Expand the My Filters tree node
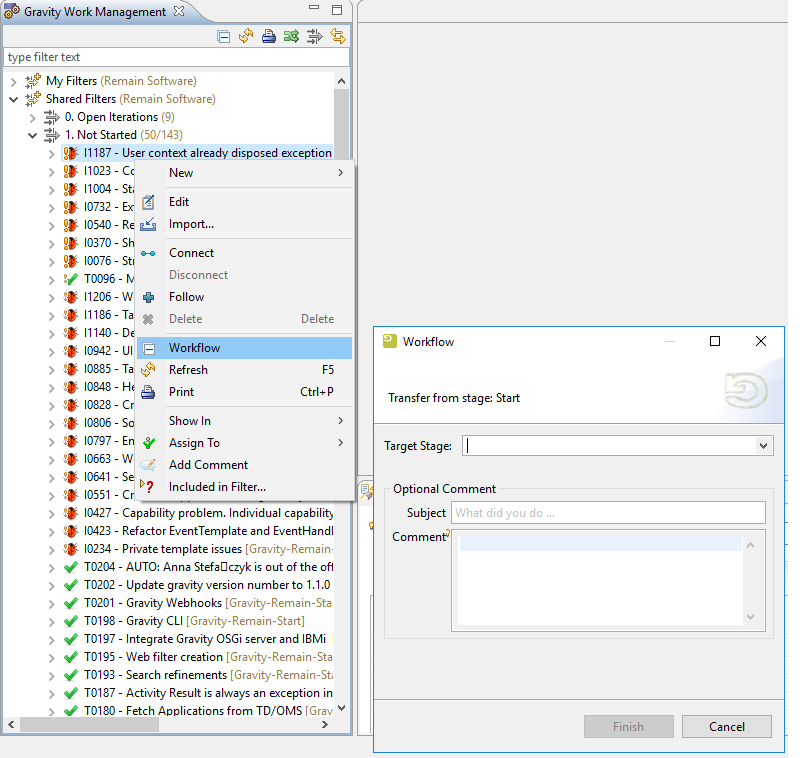 [x=14, y=81]
